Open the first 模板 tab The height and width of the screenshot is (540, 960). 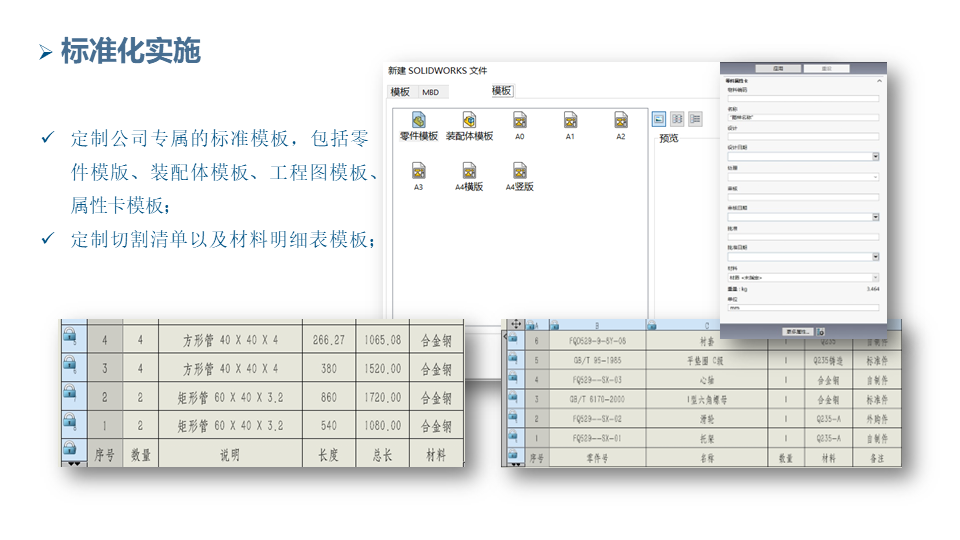point(400,92)
